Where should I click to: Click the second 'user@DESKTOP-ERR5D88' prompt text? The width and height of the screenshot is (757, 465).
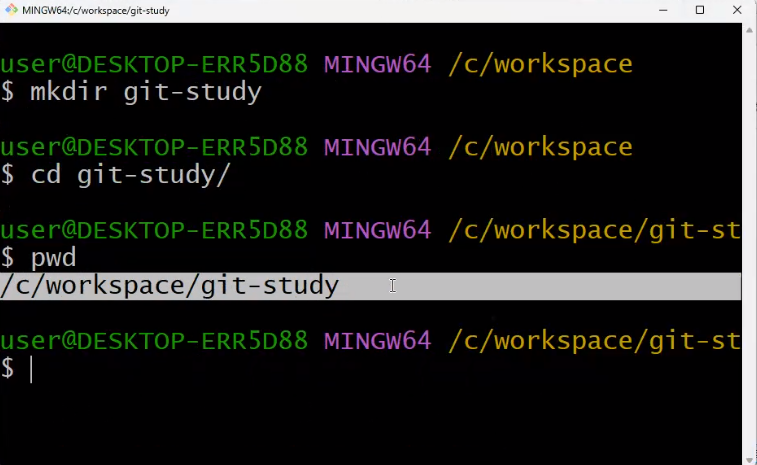point(154,147)
